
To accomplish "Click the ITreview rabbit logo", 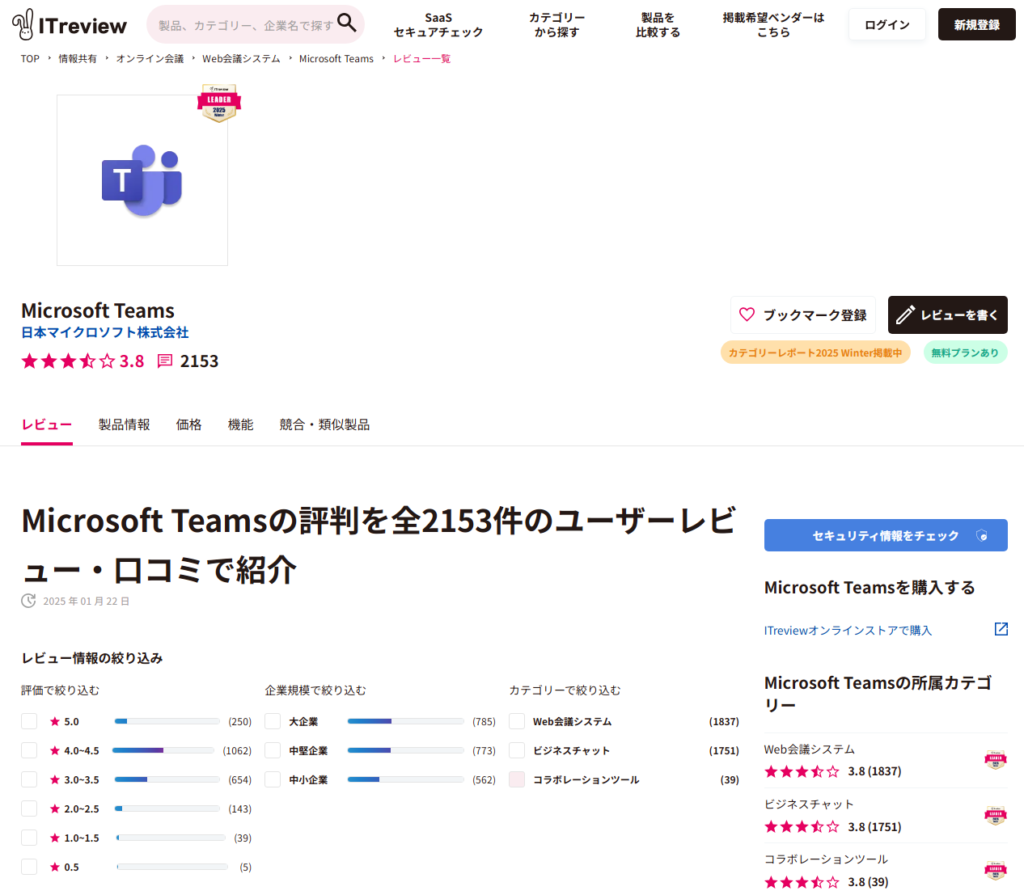I will 69,25.
